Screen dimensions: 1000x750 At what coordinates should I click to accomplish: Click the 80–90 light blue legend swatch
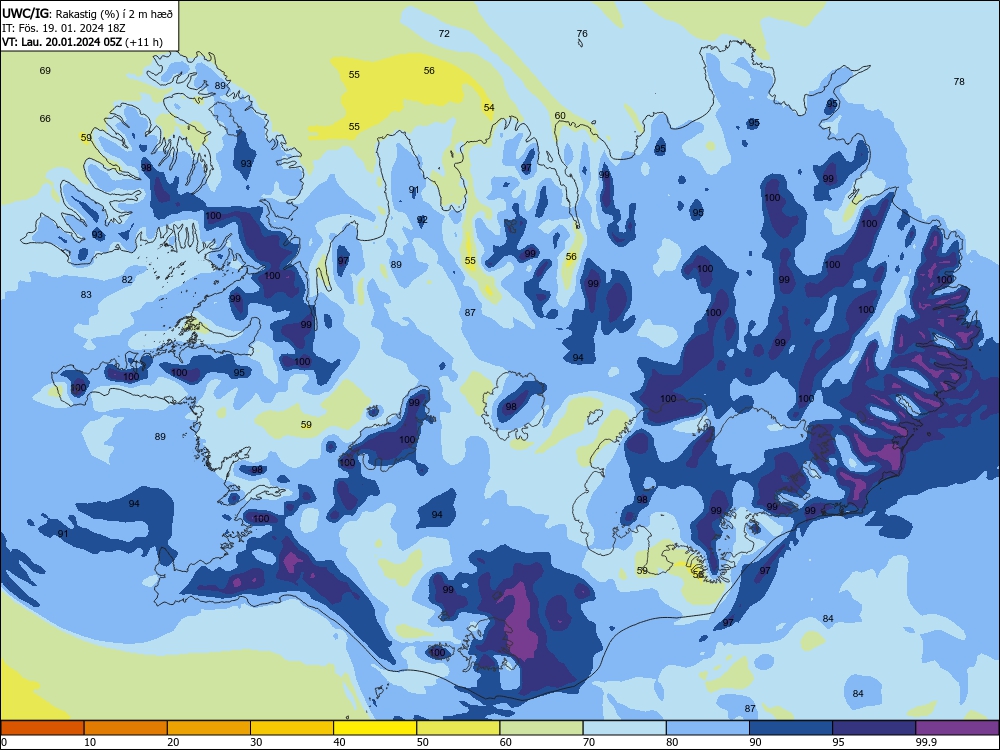708,728
